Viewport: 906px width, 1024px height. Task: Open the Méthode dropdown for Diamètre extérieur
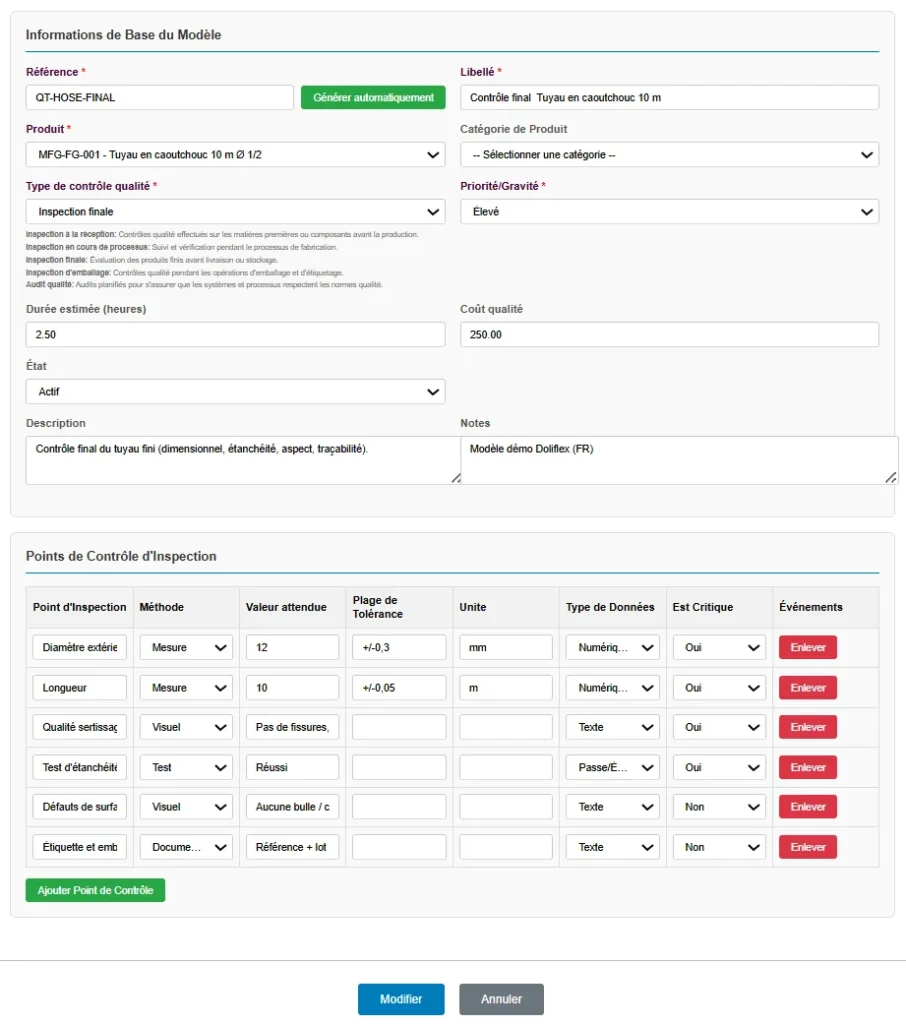(185, 647)
